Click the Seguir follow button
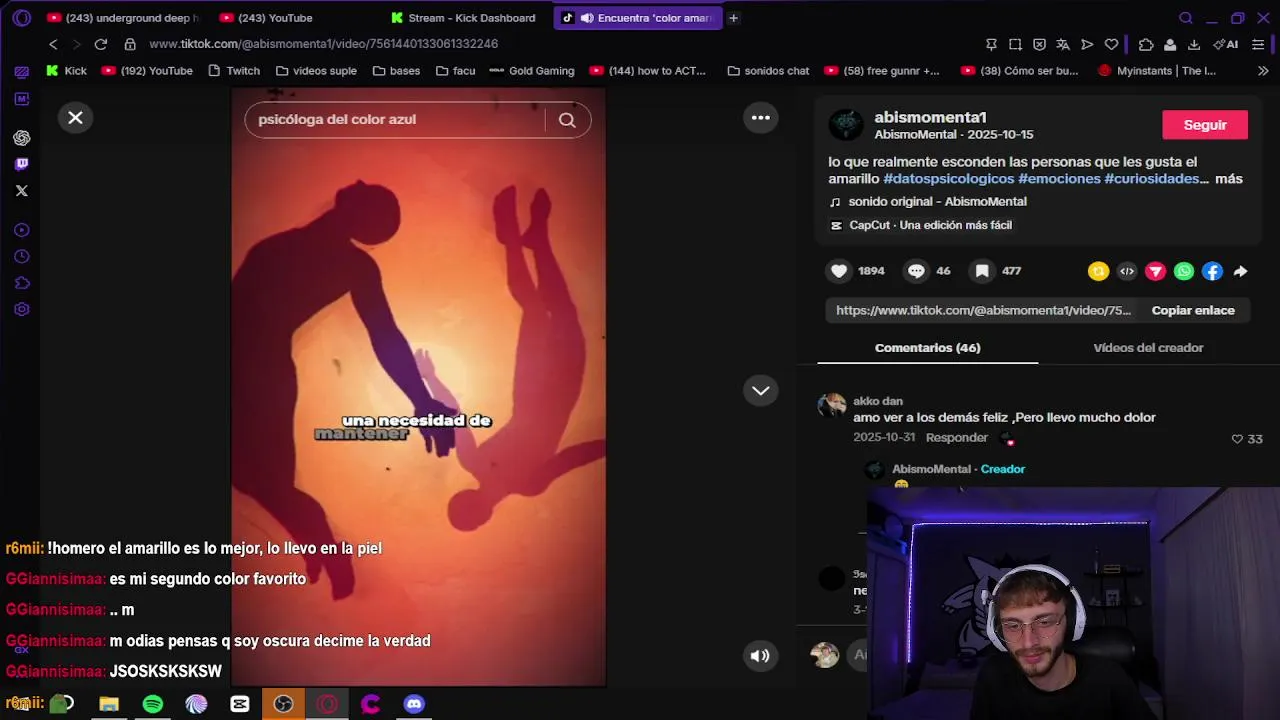The width and height of the screenshot is (1280, 720). [1205, 125]
